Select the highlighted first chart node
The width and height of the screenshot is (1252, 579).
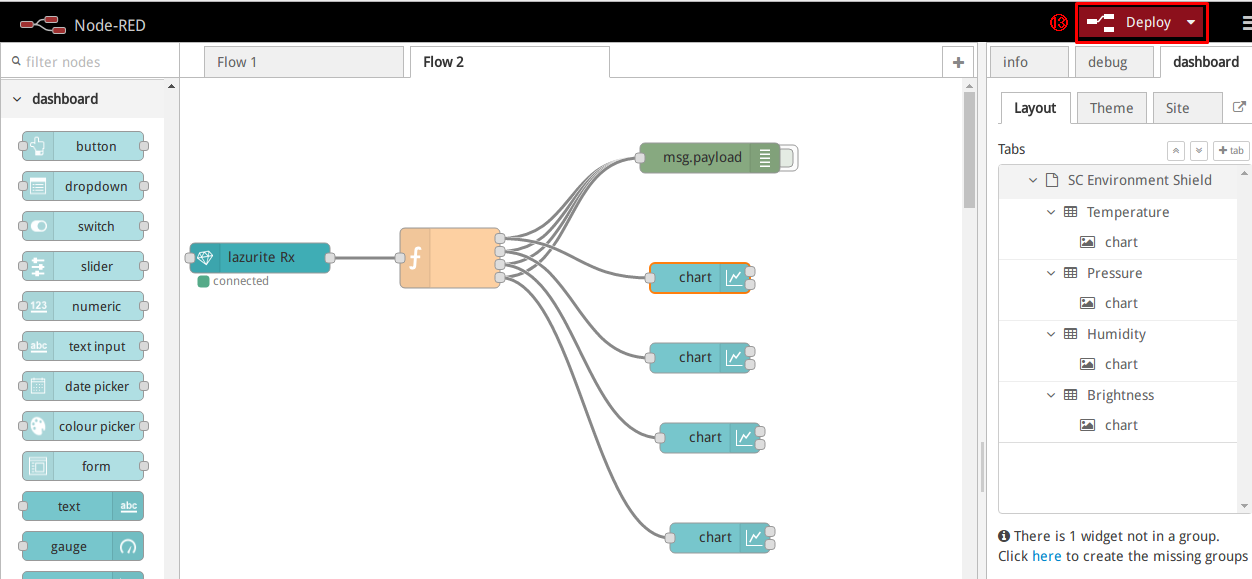pos(699,277)
